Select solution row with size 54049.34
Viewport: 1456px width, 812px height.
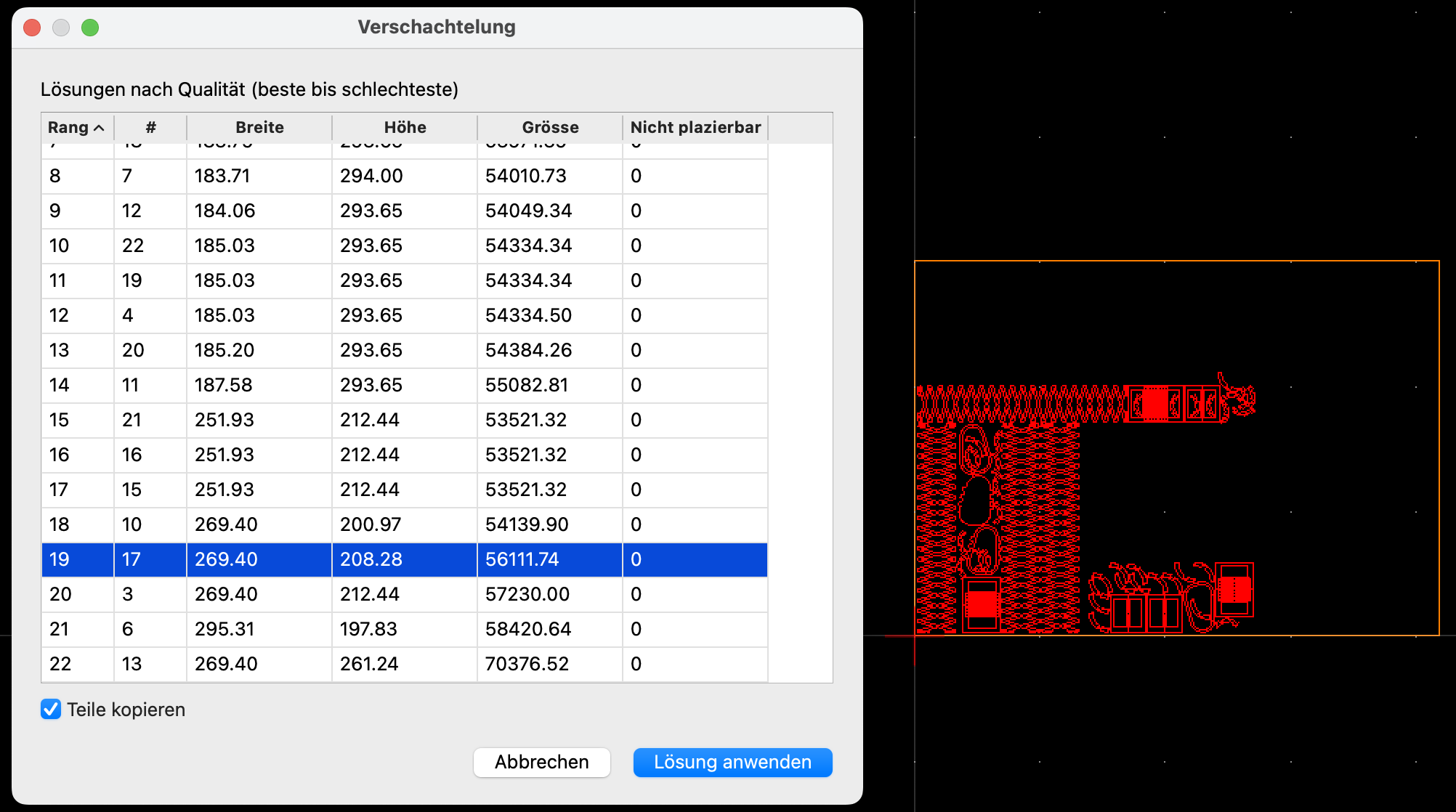click(528, 211)
